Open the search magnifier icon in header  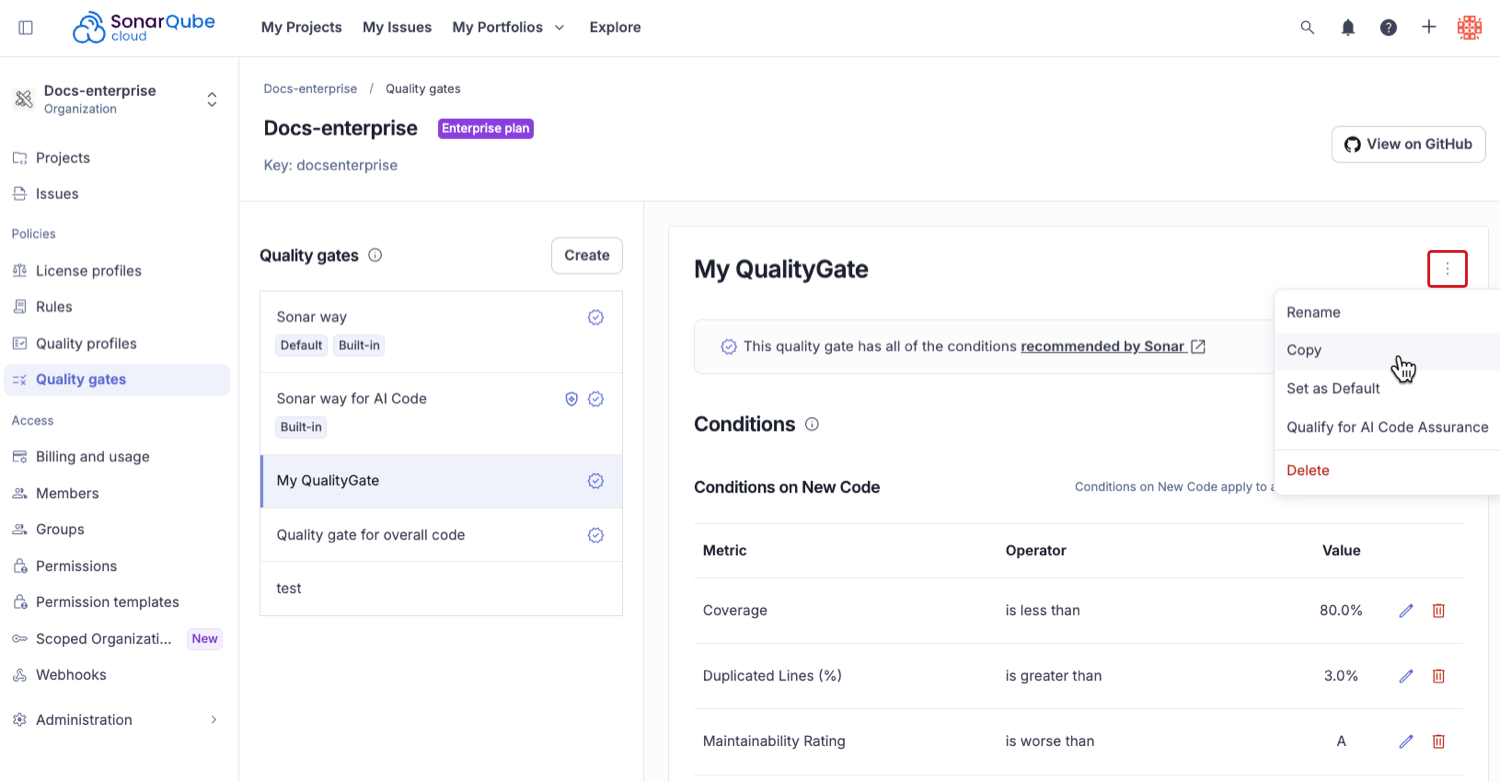1307,27
